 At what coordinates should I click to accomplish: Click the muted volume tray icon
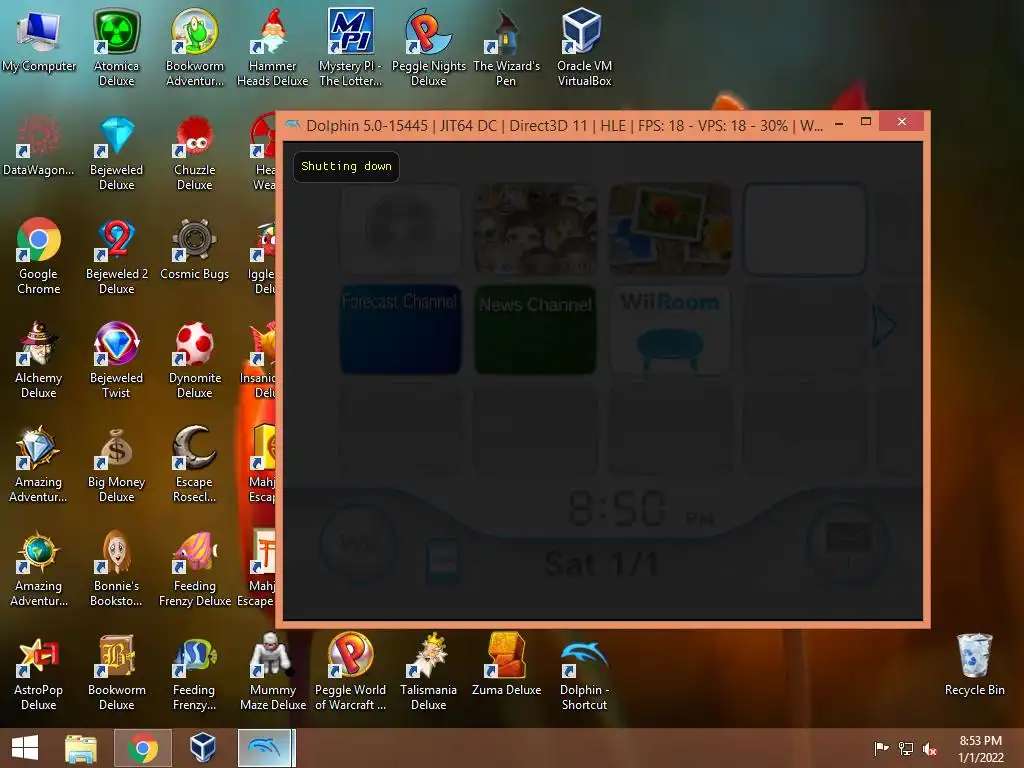(x=929, y=748)
